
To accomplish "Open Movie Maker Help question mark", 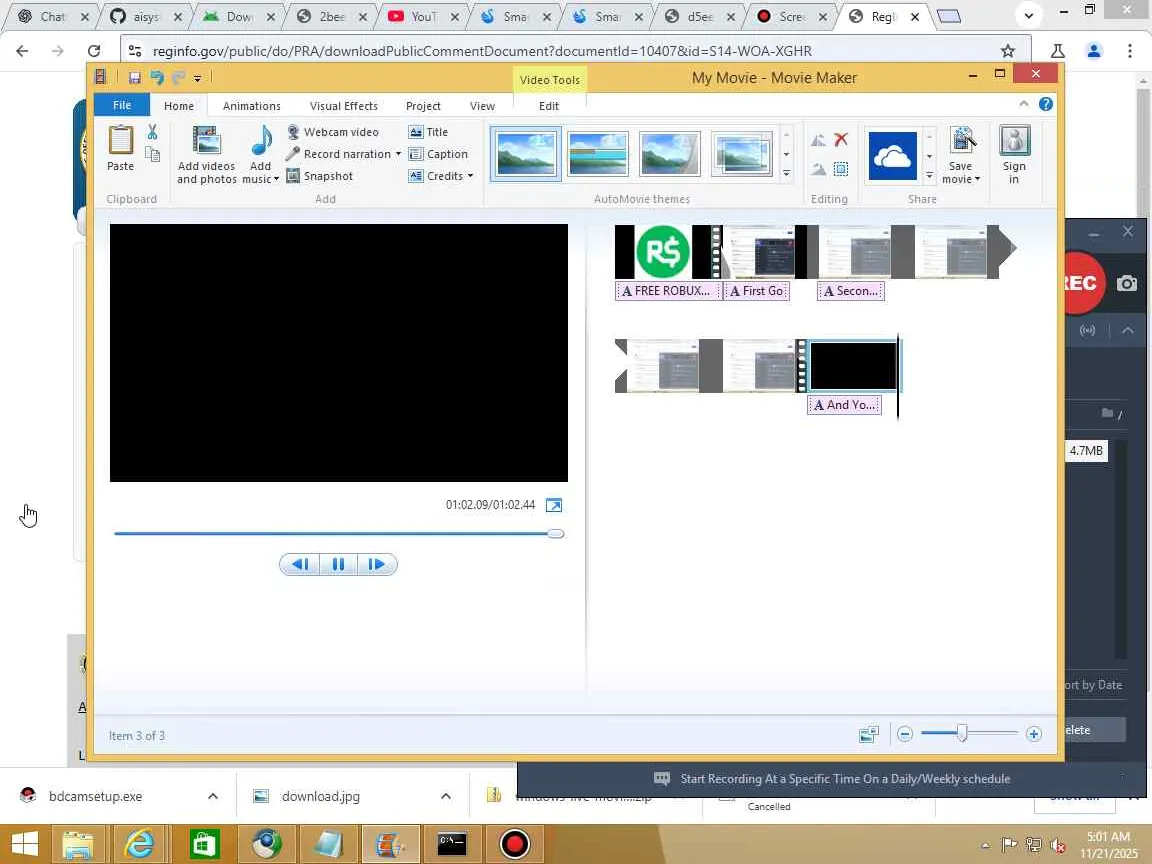I will tap(1045, 104).
